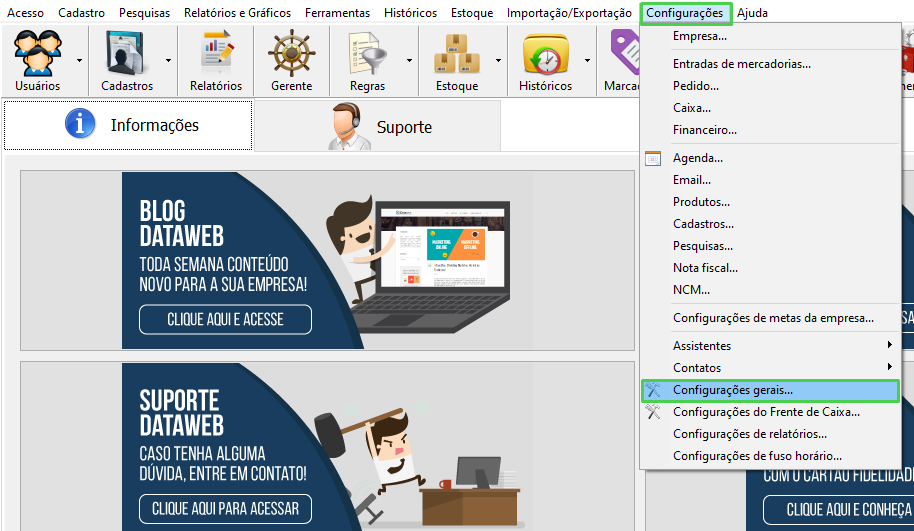
Task: Click the Clique Aqui e Acesse button
Action: click(226, 319)
